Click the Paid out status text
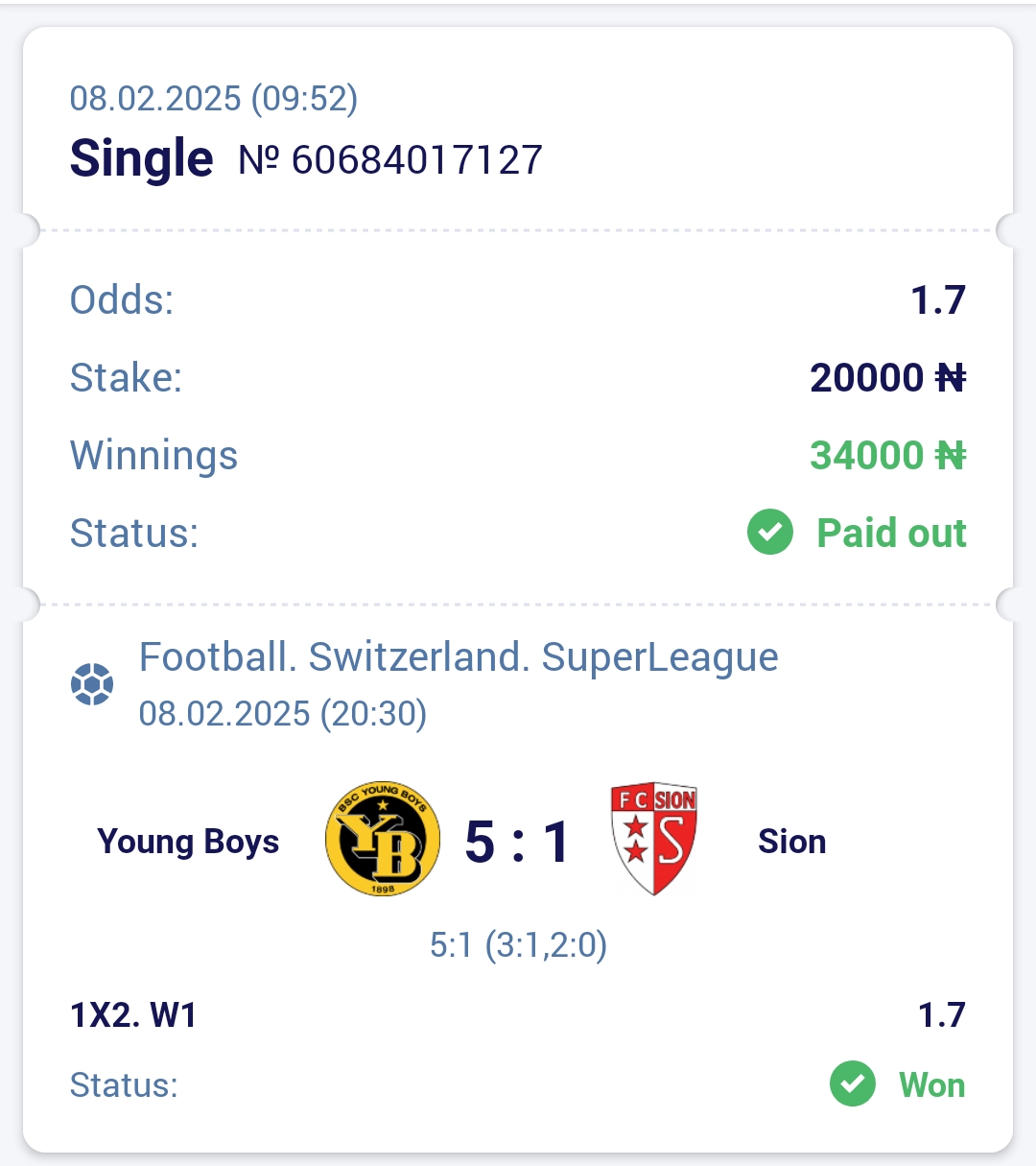Image resolution: width=1036 pixels, height=1166 pixels. tap(891, 533)
